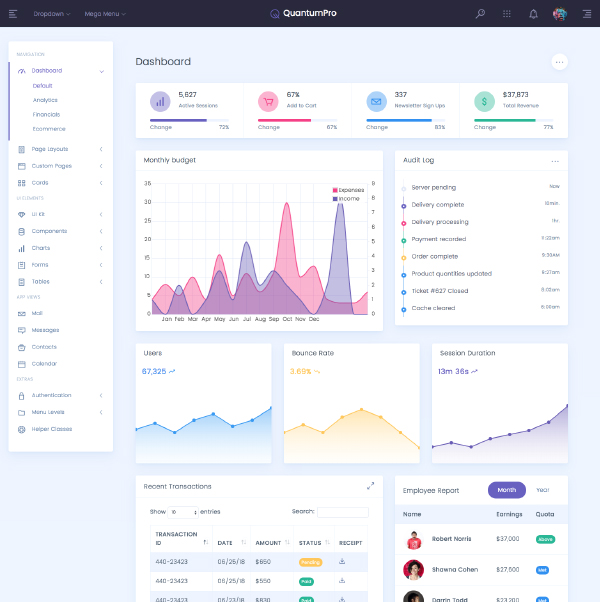Viewport: 600px width, 602px height.
Task: Open the right panel menu icon
Action: pos(587,14)
